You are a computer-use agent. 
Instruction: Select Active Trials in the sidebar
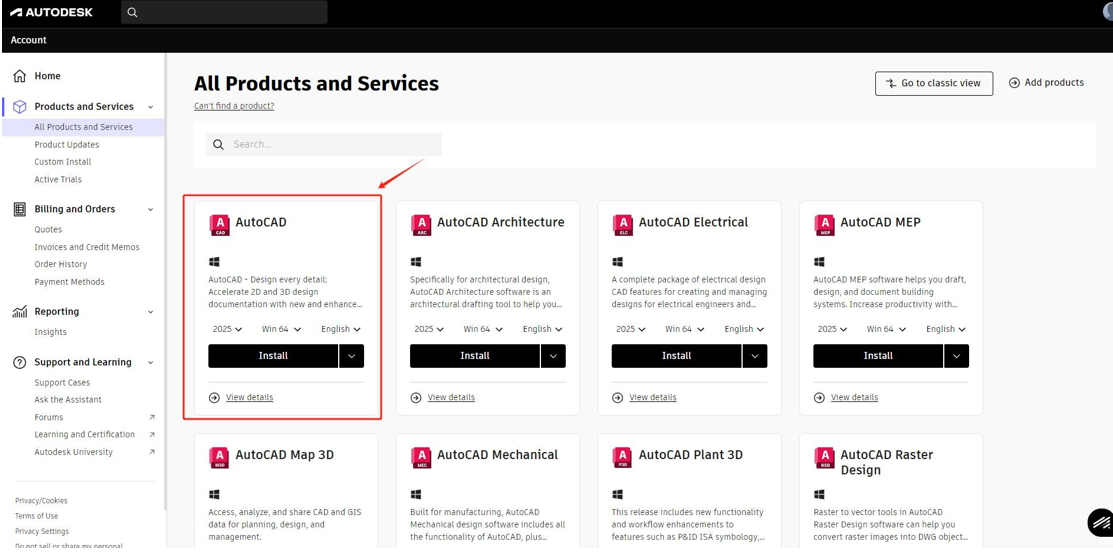58,180
